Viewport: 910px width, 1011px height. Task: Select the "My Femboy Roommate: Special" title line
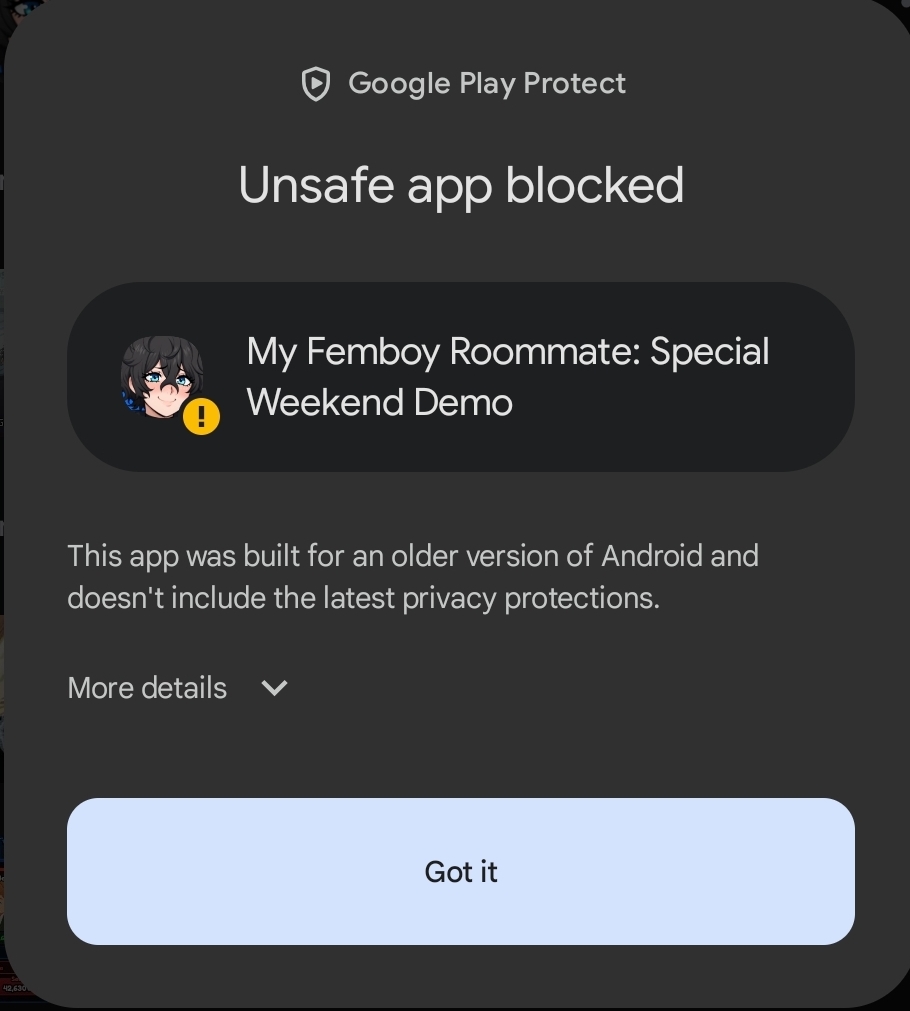pyautogui.click(x=507, y=352)
